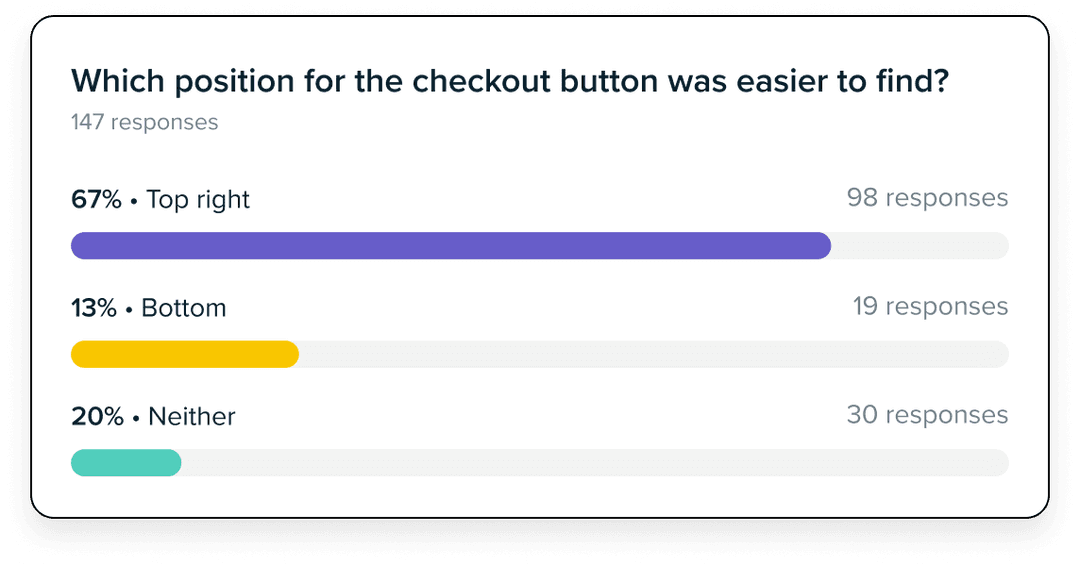Open the 98 responses count

(x=927, y=198)
